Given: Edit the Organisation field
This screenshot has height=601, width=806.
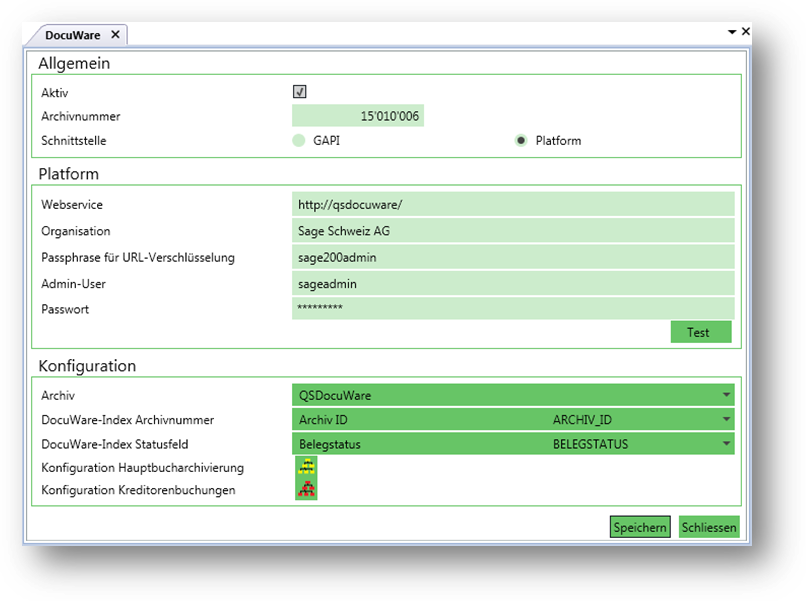Looking at the screenshot, I should (513, 231).
